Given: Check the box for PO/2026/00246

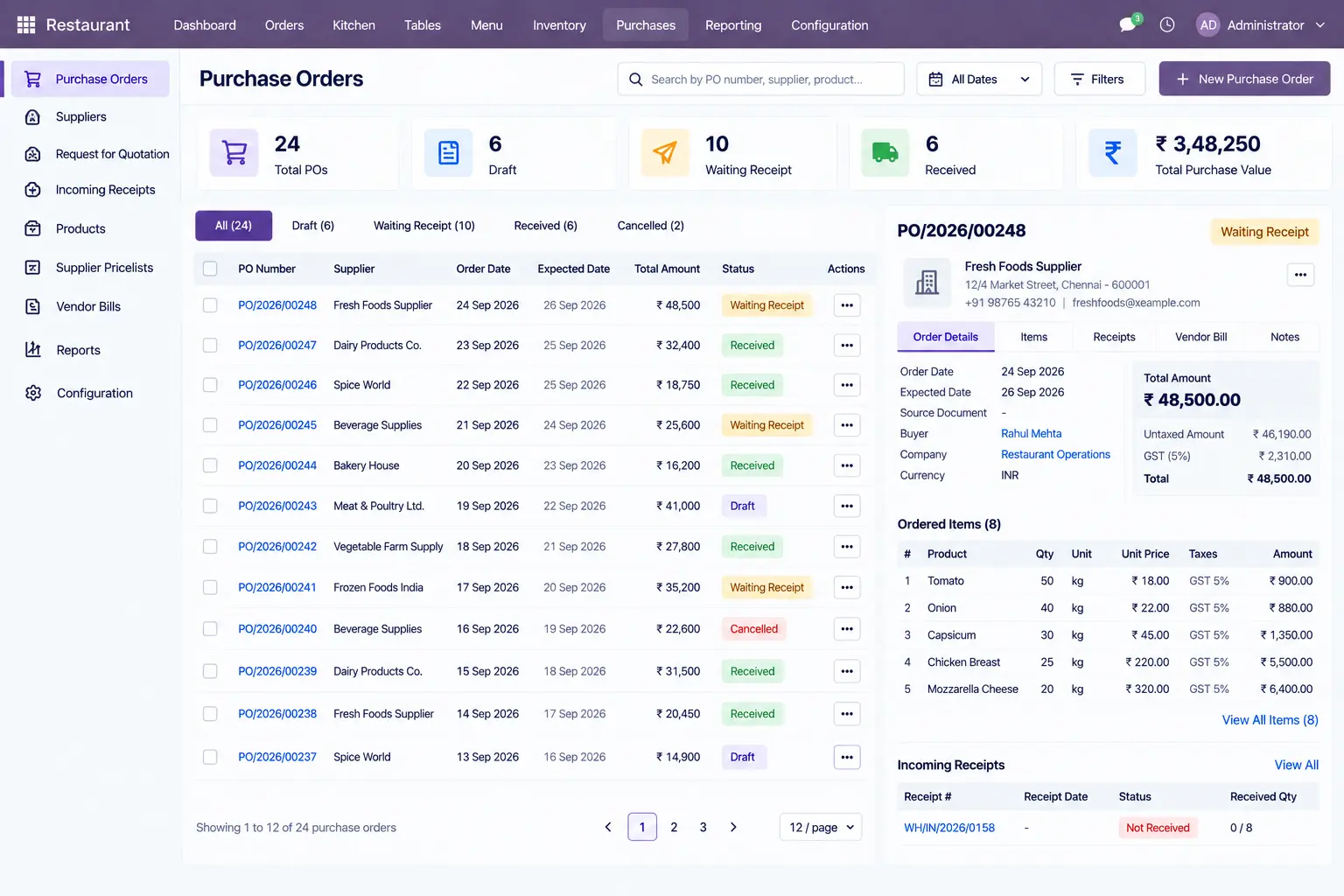Looking at the screenshot, I should coord(210,385).
